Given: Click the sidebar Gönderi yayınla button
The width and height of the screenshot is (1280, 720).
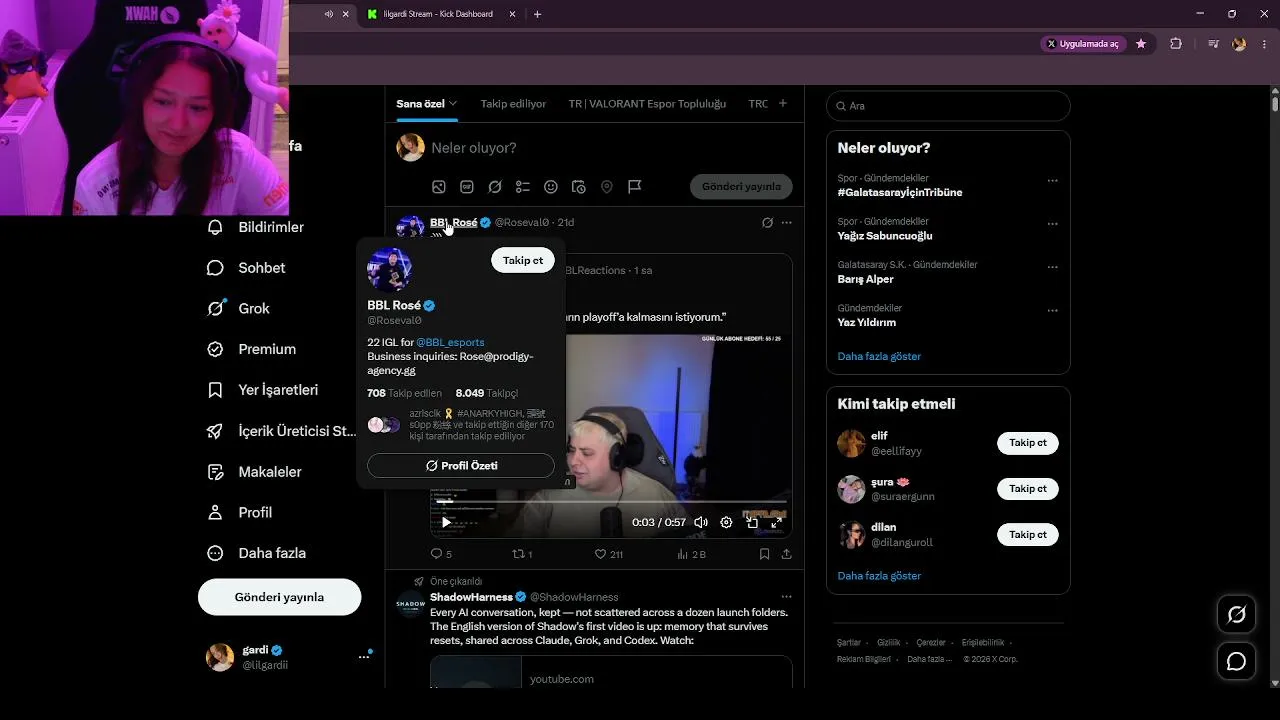Looking at the screenshot, I should [x=279, y=597].
